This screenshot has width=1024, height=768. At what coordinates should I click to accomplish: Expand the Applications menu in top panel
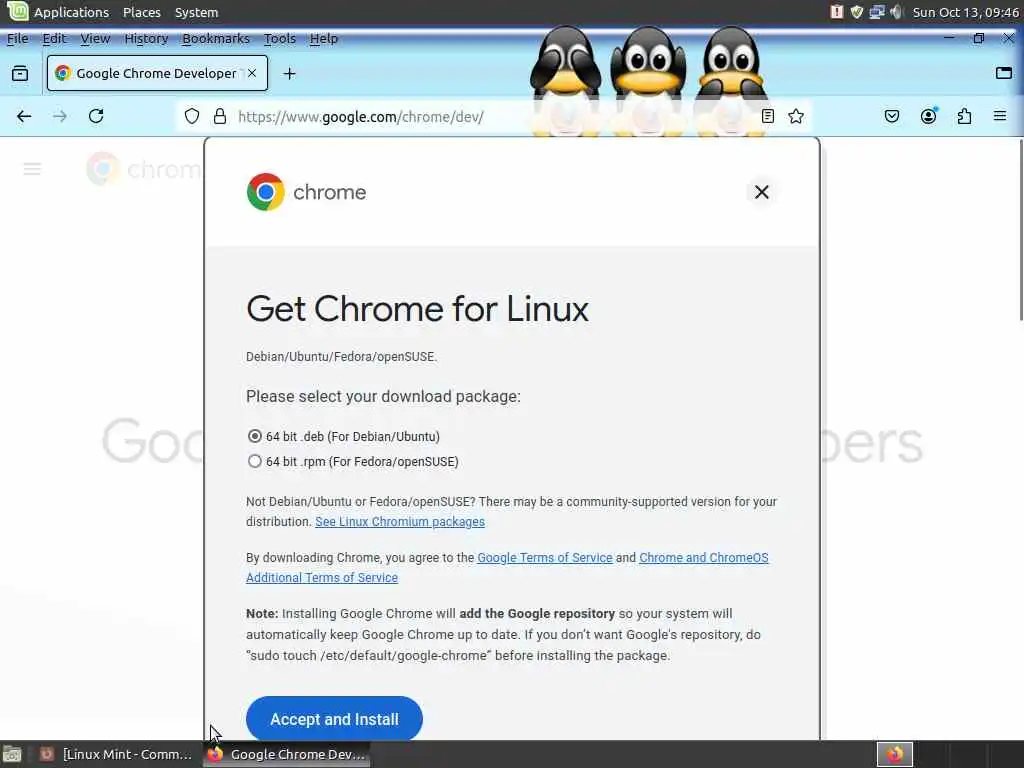tap(71, 12)
